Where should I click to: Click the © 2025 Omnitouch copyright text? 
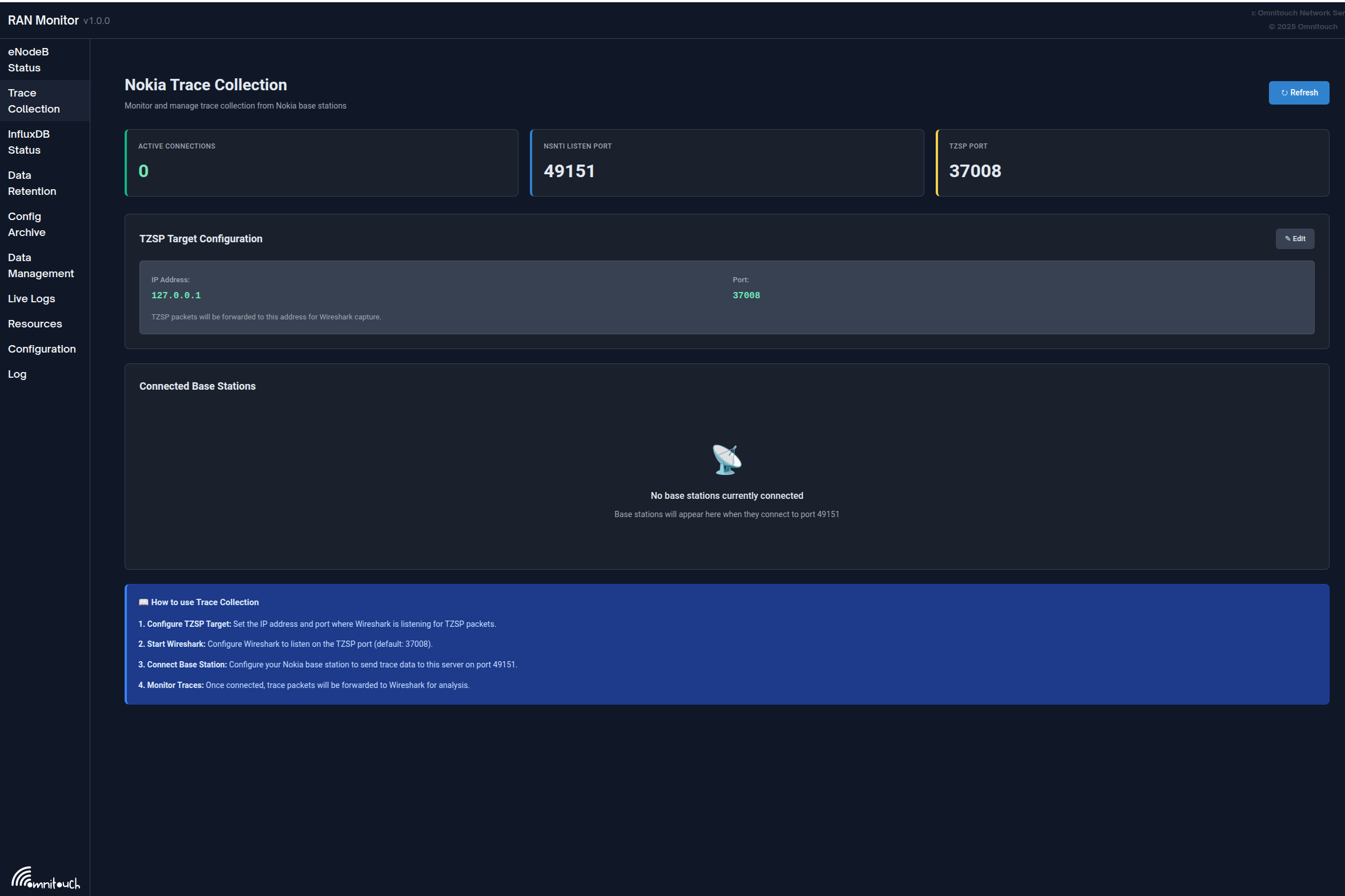(1303, 27)
